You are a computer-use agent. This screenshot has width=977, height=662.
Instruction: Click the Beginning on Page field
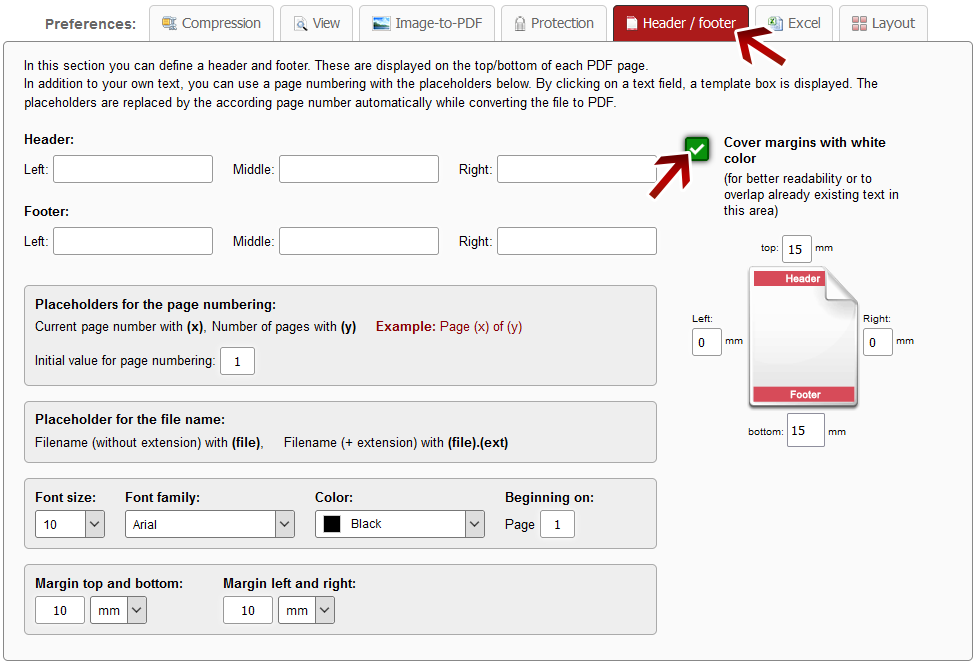(557, 524)
